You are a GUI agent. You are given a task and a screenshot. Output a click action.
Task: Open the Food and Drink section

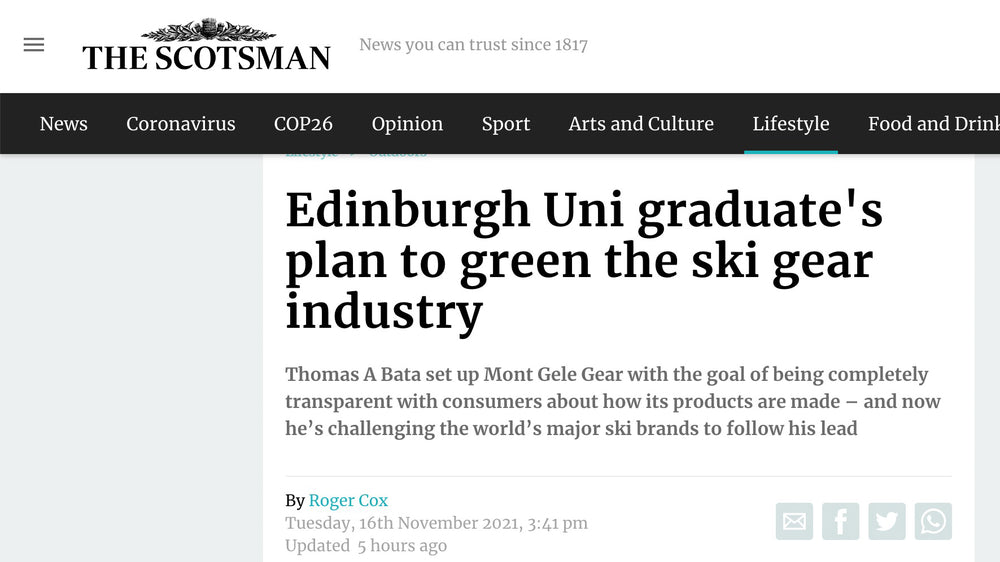click(x=932, y=124)
